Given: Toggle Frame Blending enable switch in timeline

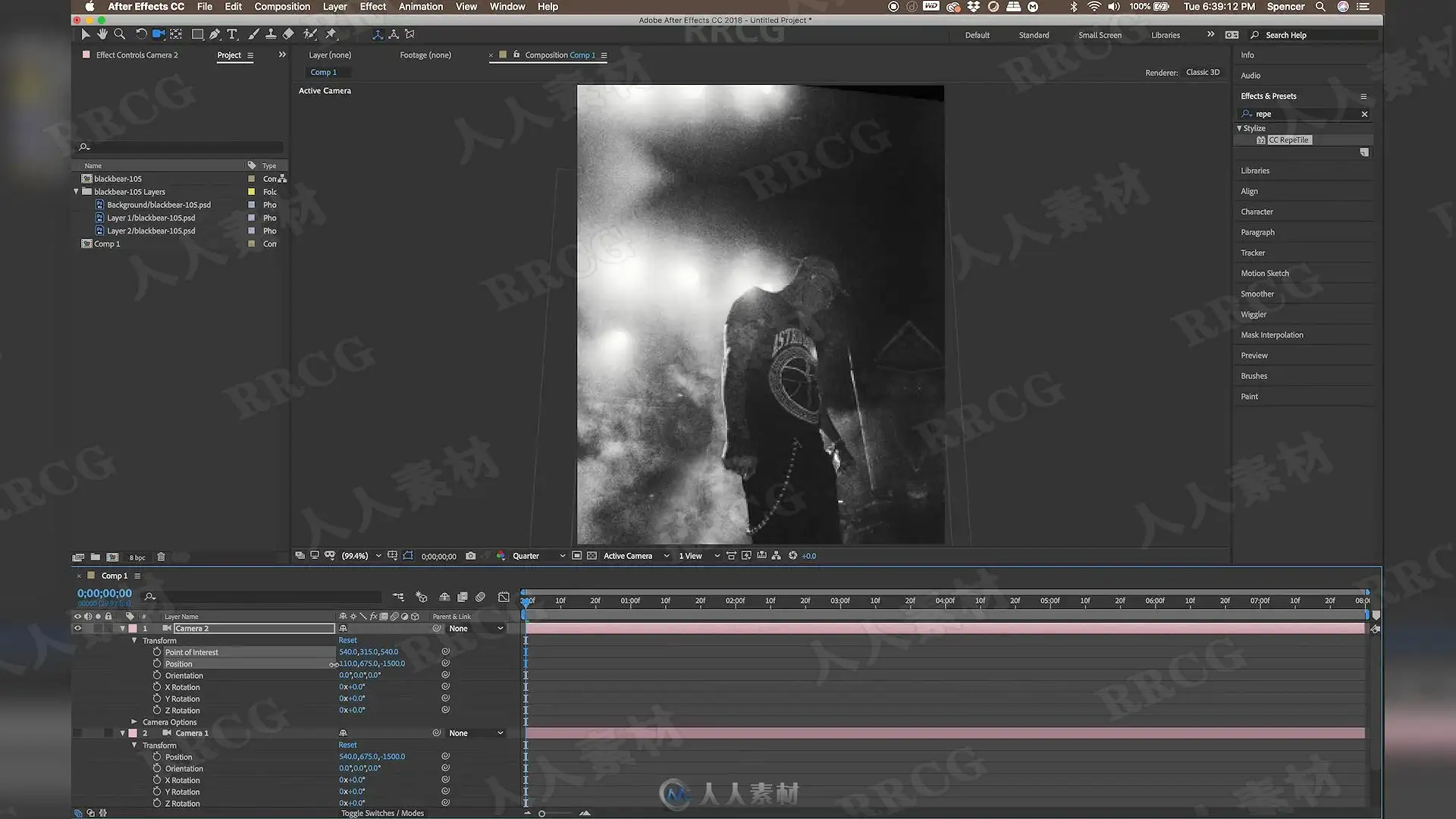Looking at the screenshot, I should pyautogui.click(x=463, y=597).
